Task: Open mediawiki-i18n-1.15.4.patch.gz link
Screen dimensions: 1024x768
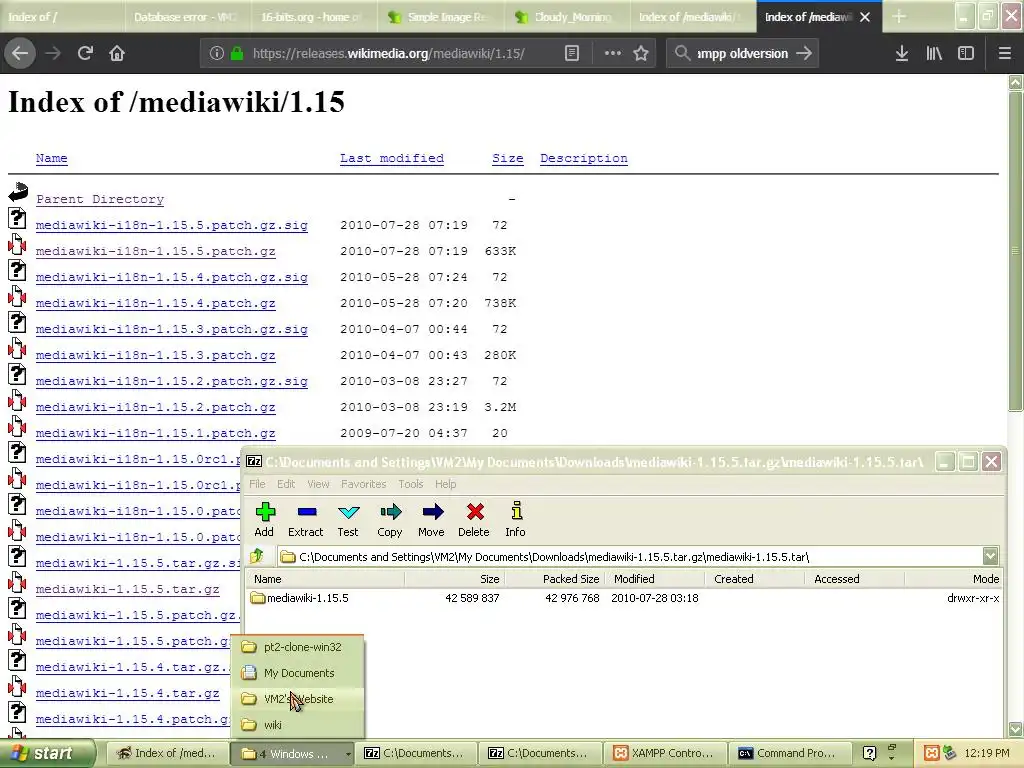Action: pos(155,303)
